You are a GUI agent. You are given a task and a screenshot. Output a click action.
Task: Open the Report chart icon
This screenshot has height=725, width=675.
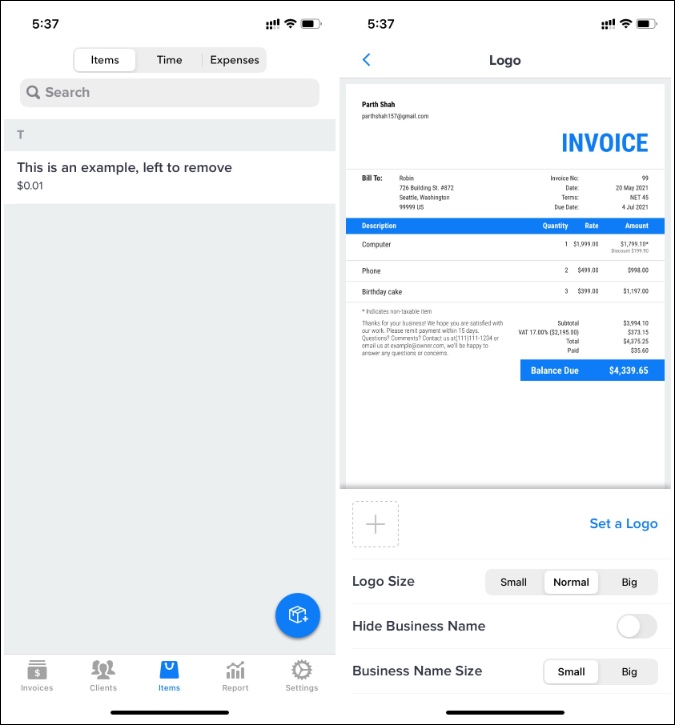click(x=235, y=670)
